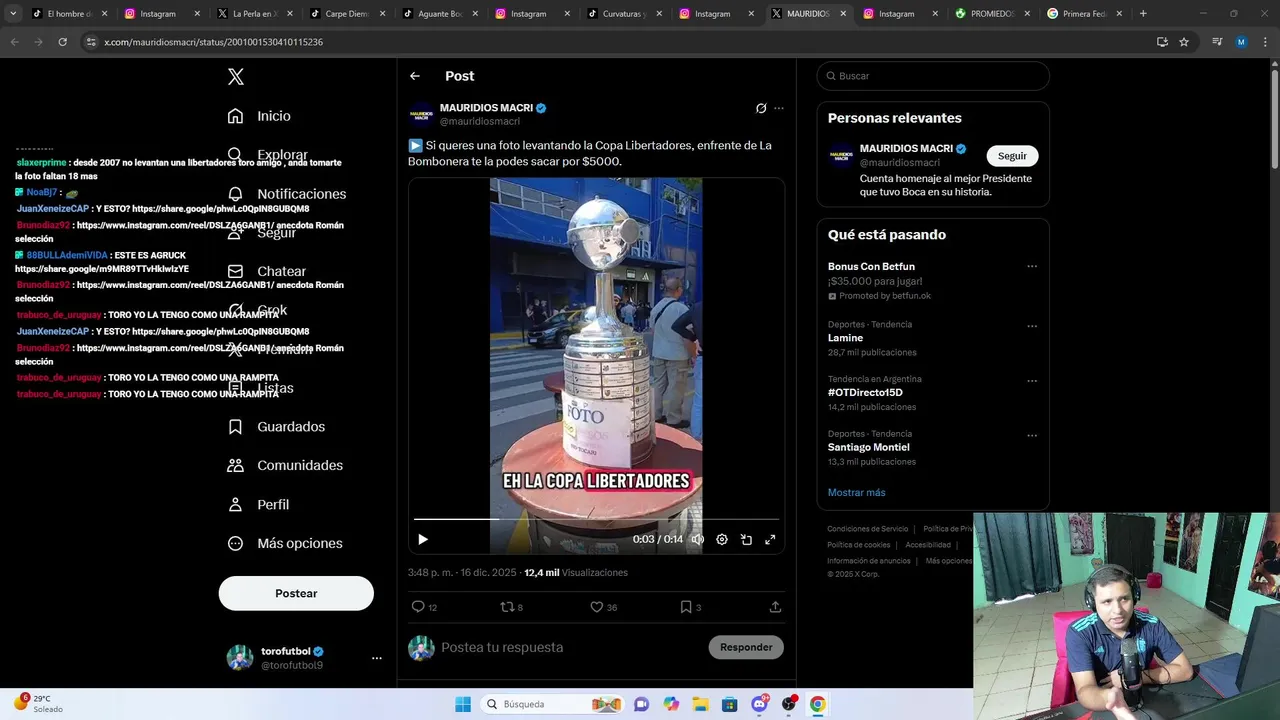Click the X logo in sidebar
Screen dimensions: 1280x720
(x=236, y=77)
